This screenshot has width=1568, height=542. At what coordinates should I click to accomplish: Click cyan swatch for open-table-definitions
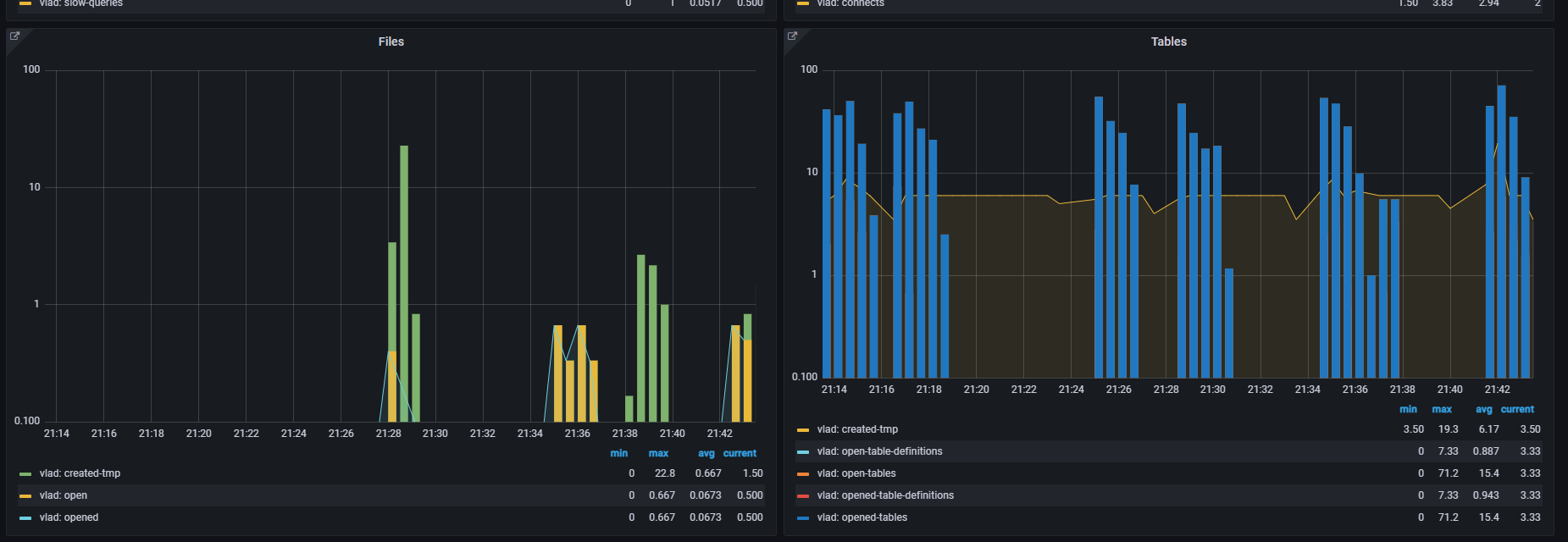803,452
